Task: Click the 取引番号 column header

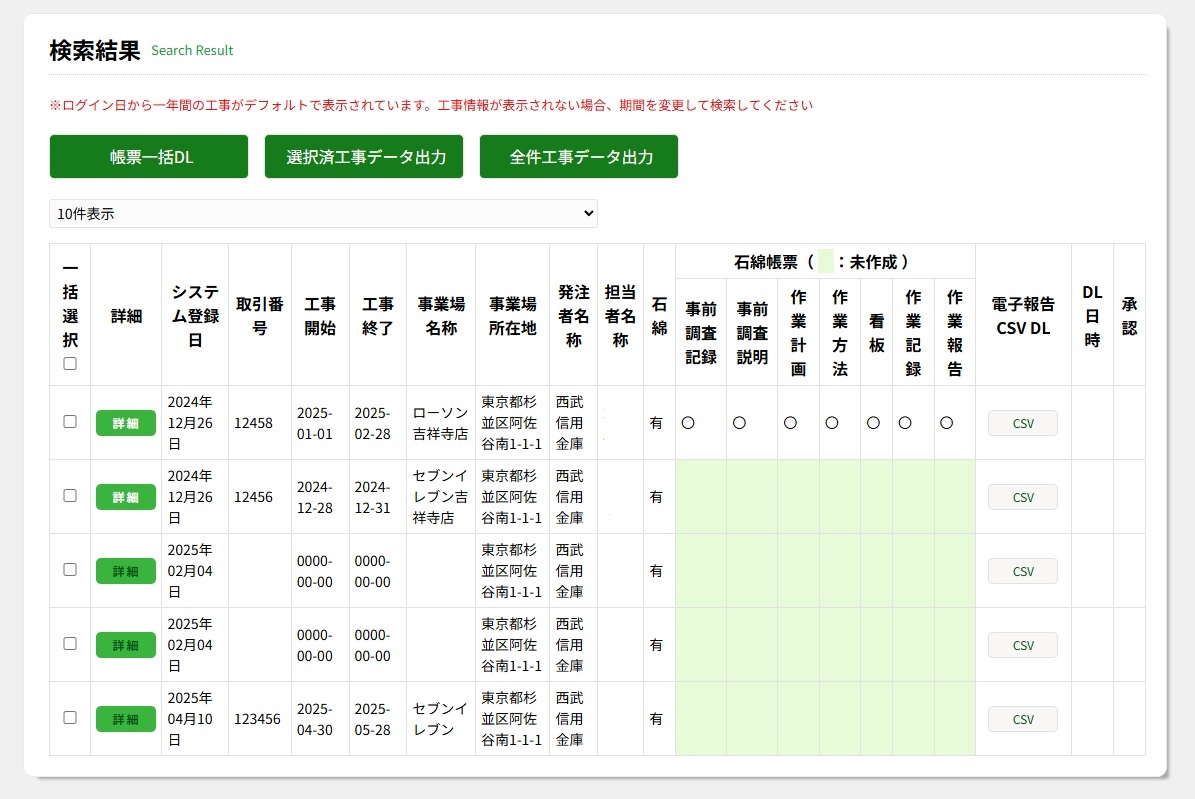Action: coord(260,316)
